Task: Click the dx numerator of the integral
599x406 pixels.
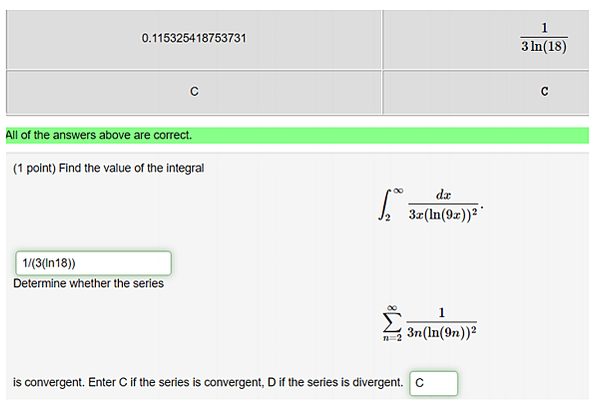Action: [443, 195]
